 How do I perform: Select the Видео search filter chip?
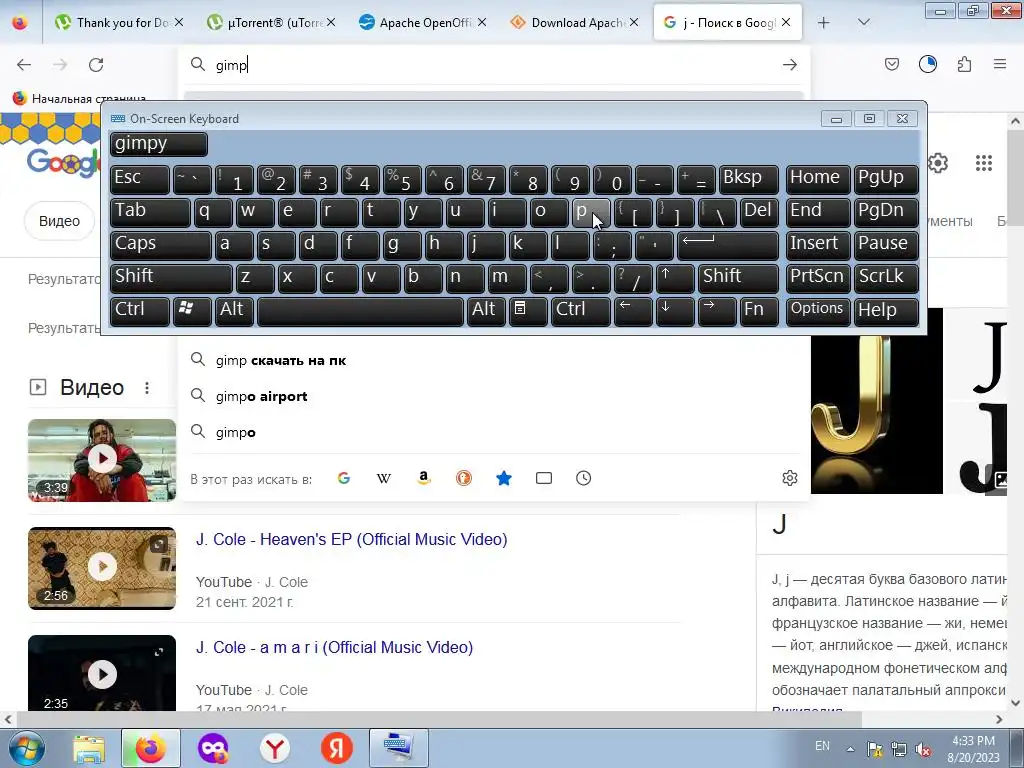(59, 221)
